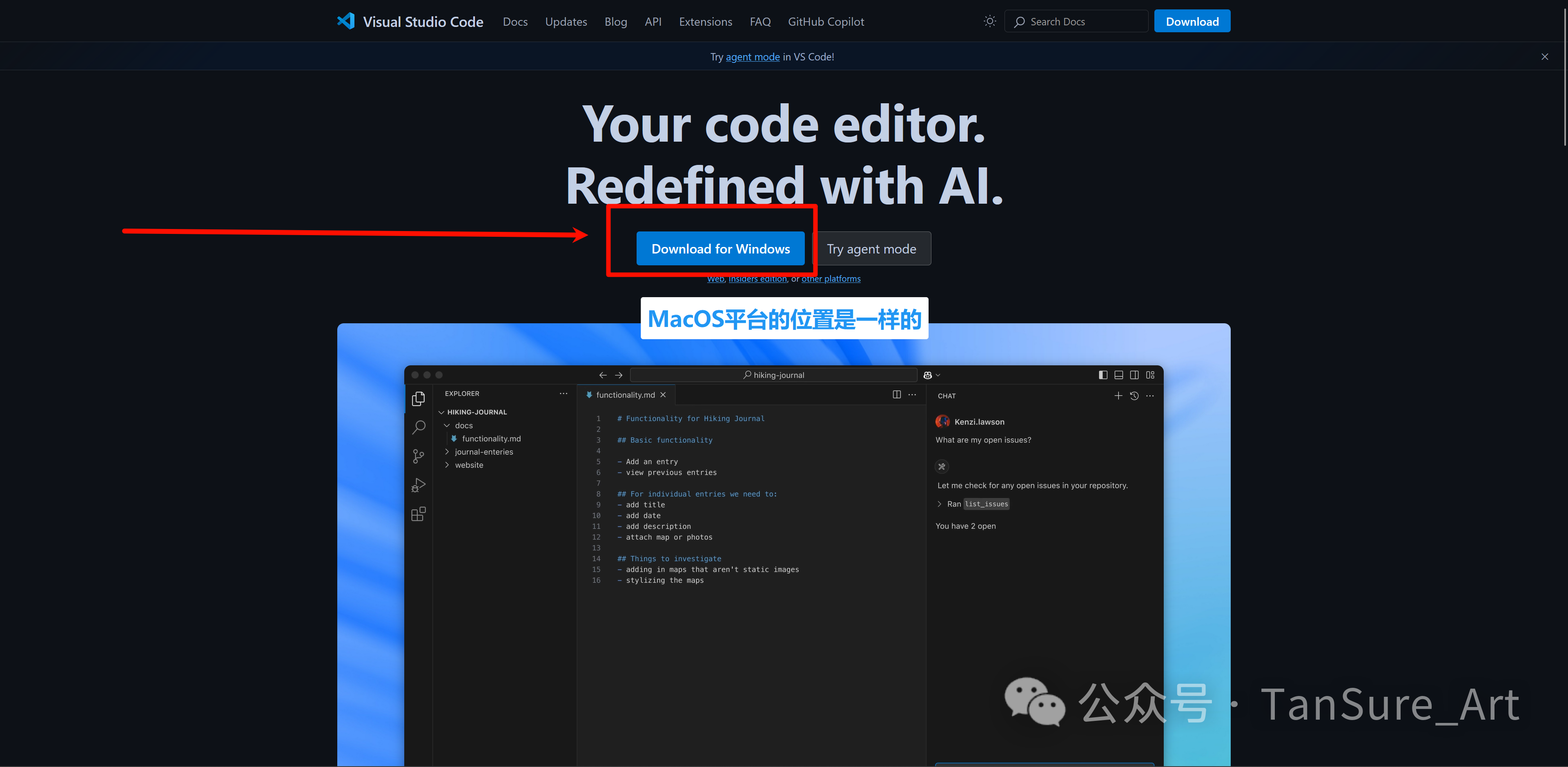The image size is (1568, 767).
Task: Expand the Ran list_issues step
Action: [939, 504]
